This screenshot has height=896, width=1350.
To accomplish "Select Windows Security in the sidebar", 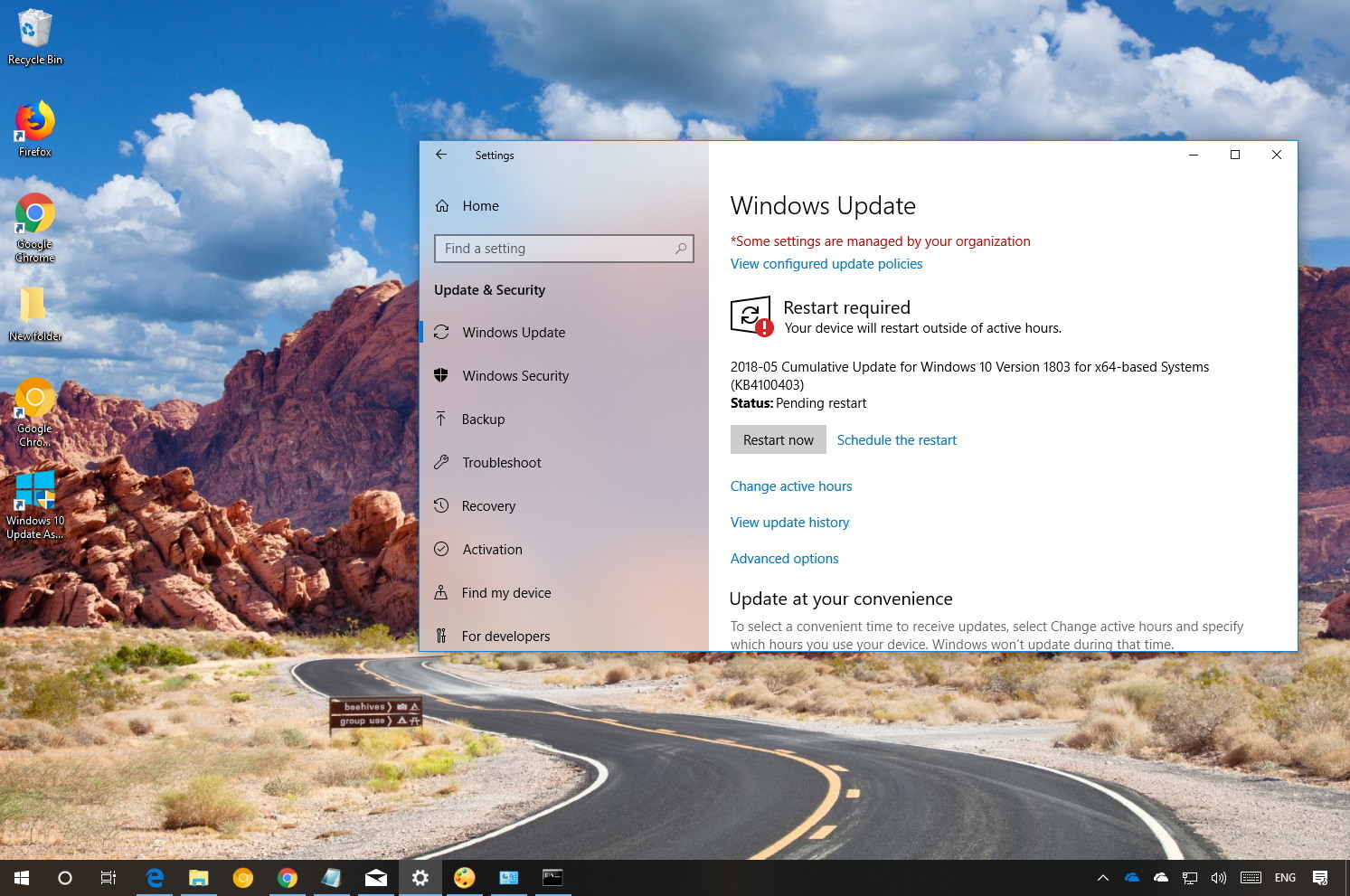I will click(x=515, y=375).
